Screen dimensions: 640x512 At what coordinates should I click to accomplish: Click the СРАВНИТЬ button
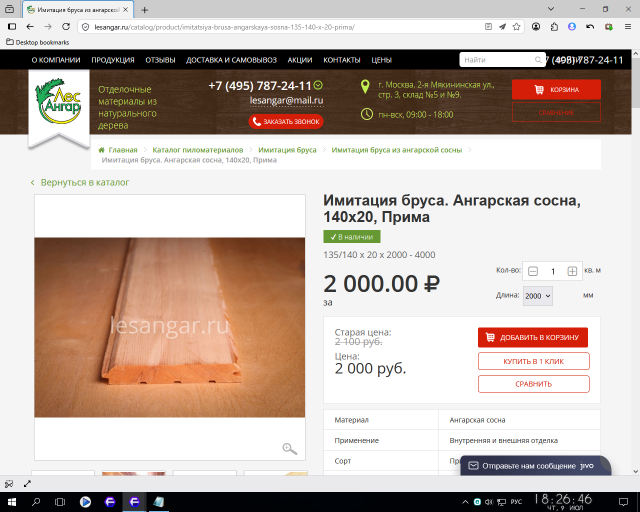coord(533,384)
